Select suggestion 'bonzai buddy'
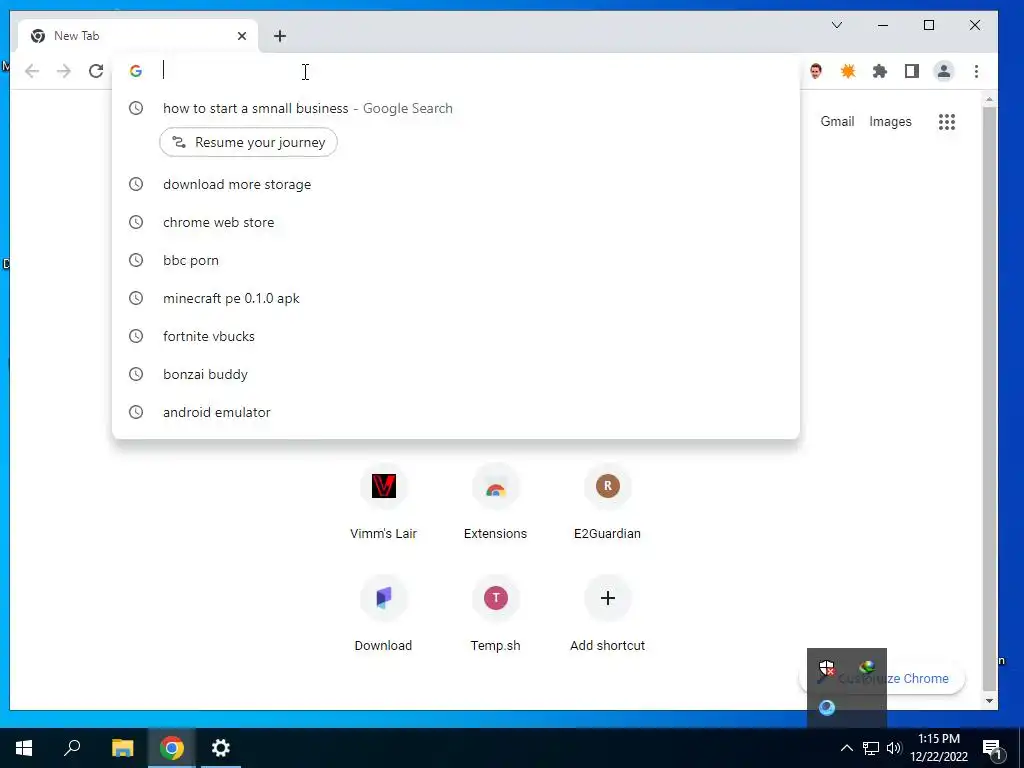1024x768 pixels. (x=456, y=374)
